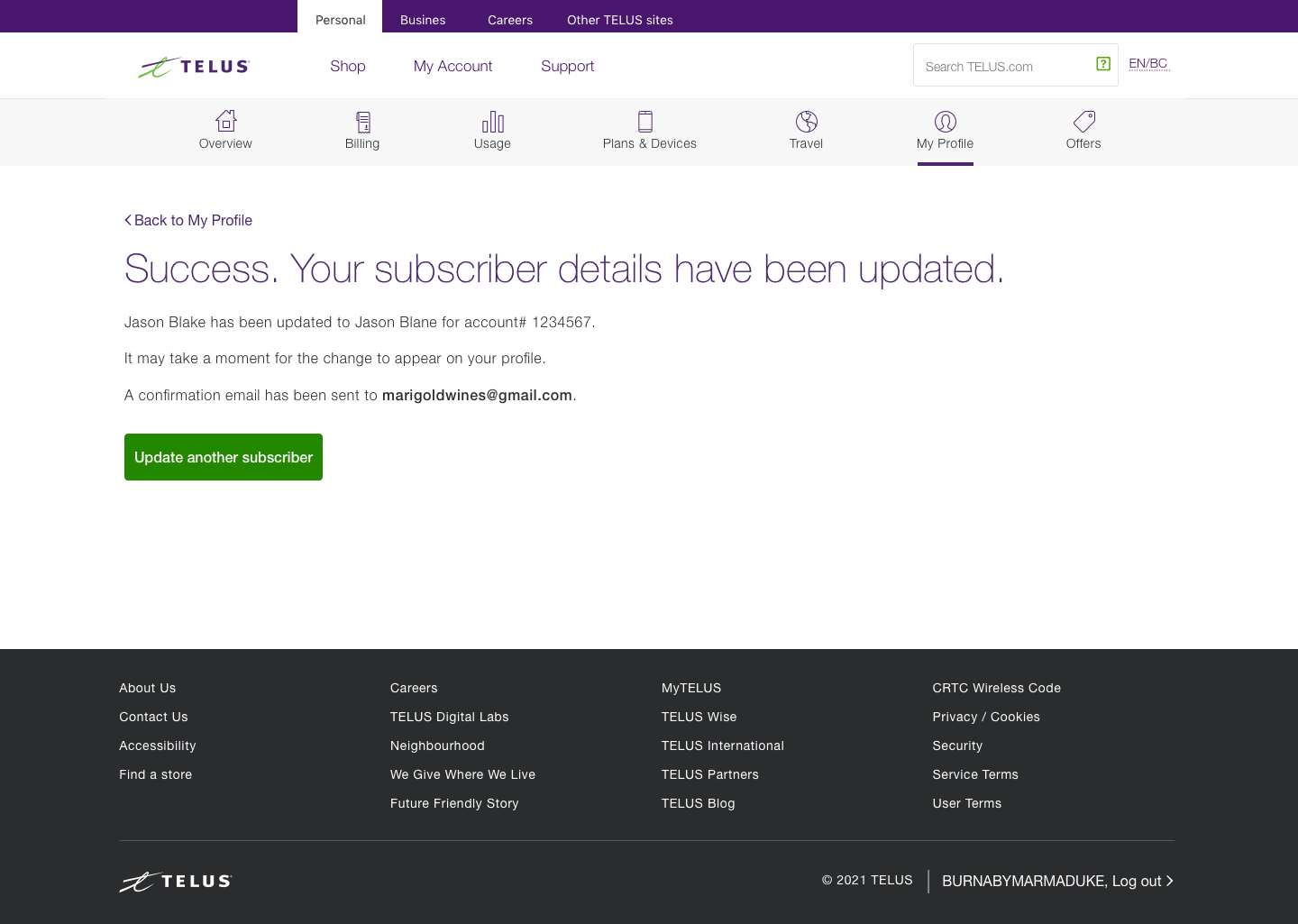Click the search help icon in the search box
The width and height of the screenshot is (1298, 924).
coord(1103,64)
